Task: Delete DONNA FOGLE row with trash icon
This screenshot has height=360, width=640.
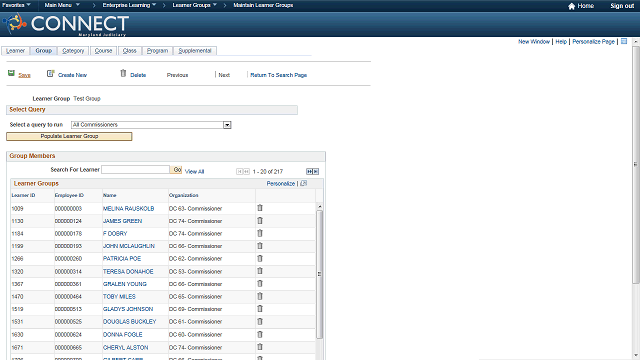Action: pos(260,335)
